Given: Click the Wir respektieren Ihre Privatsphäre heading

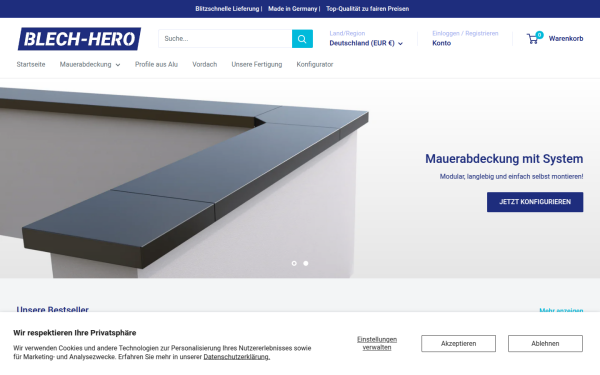Looking at the screenshot, I should [75, 333].
